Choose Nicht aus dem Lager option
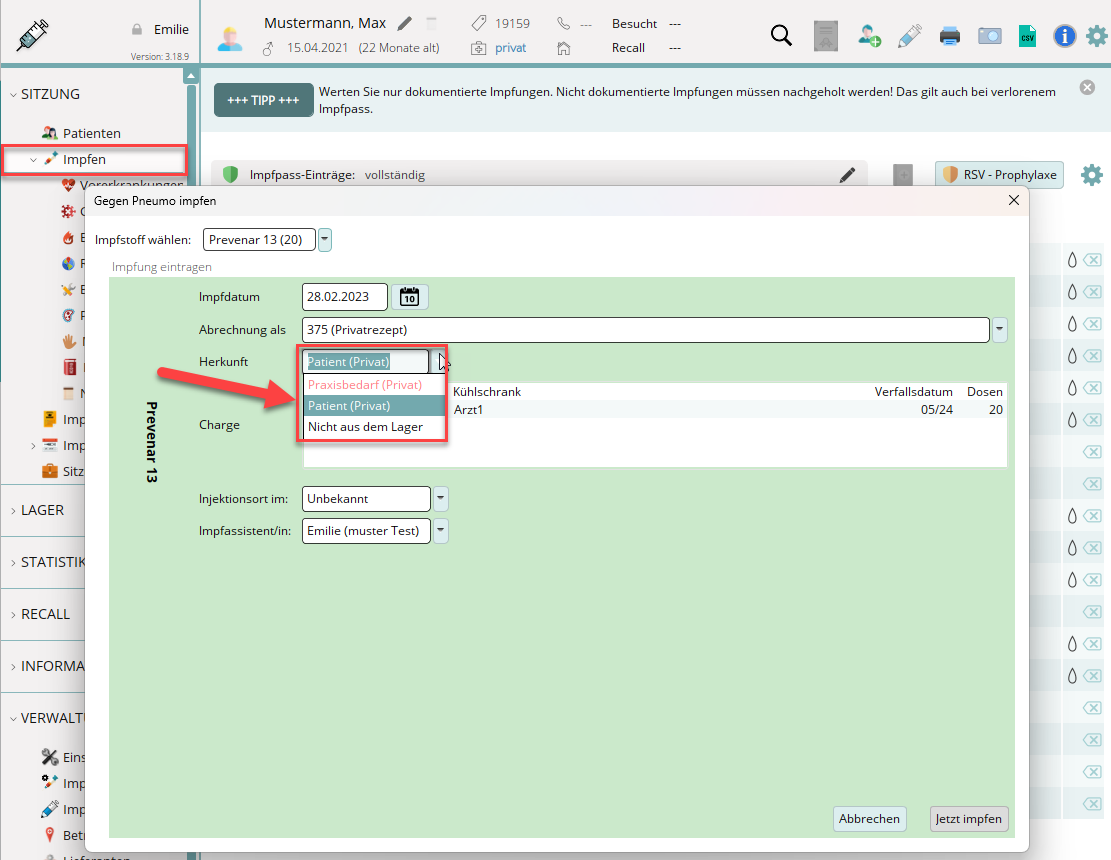 [x=374, y=427]
